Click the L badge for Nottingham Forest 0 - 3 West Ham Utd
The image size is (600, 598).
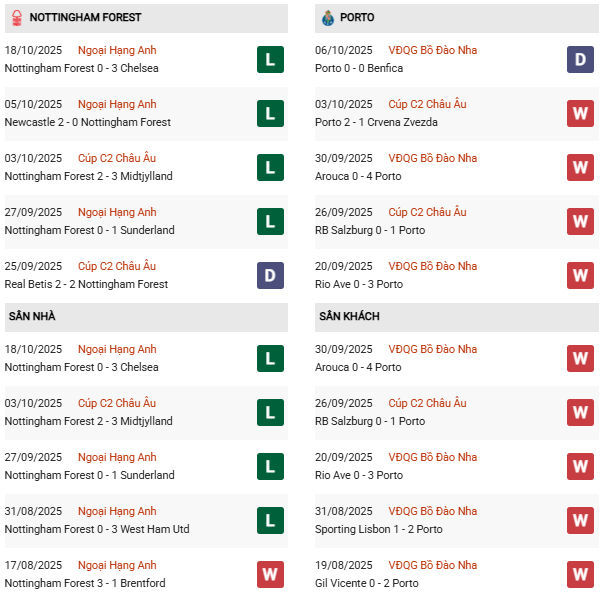270,520
